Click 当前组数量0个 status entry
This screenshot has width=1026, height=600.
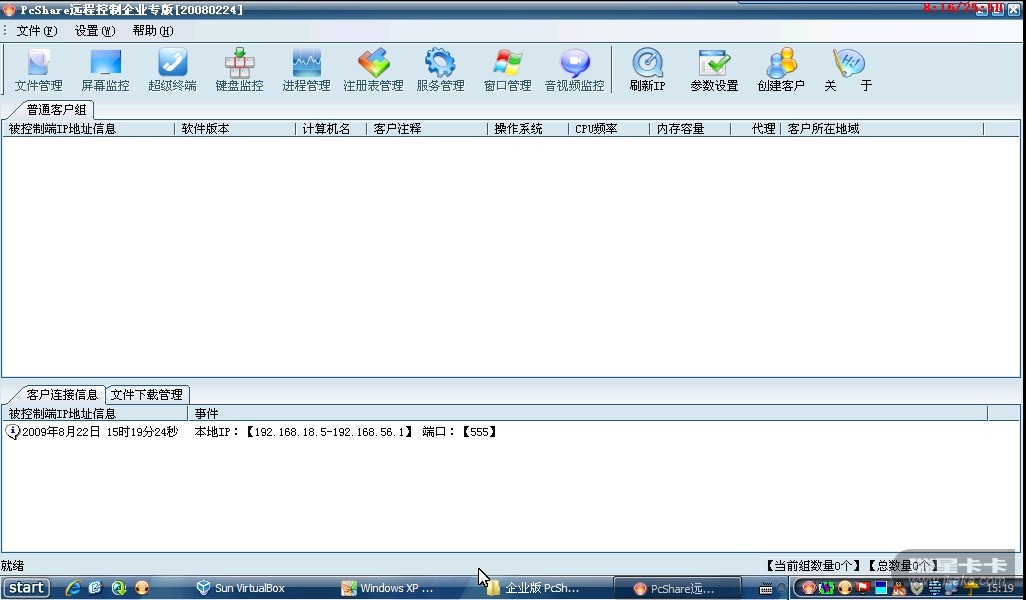pyautogui.click(x=813, y=565)
